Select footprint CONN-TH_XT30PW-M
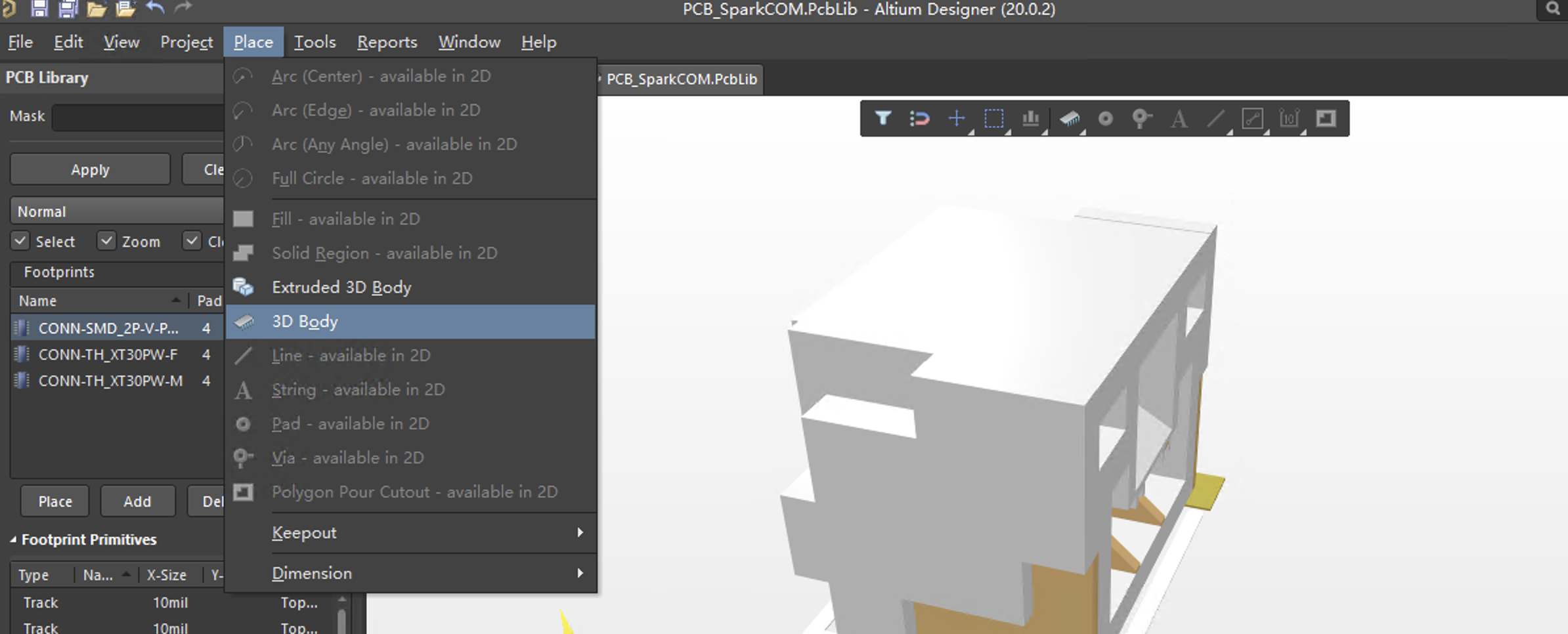 pyautogui.click(x=118, y=381)
